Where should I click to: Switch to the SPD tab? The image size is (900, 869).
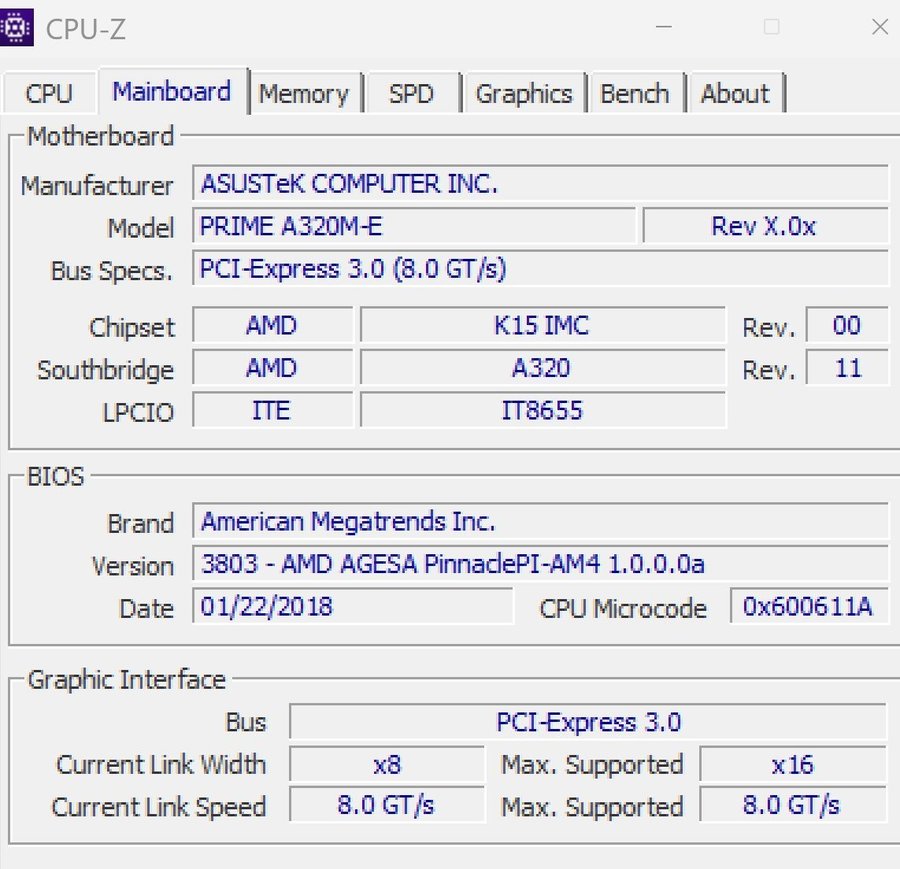coord(412,94)
